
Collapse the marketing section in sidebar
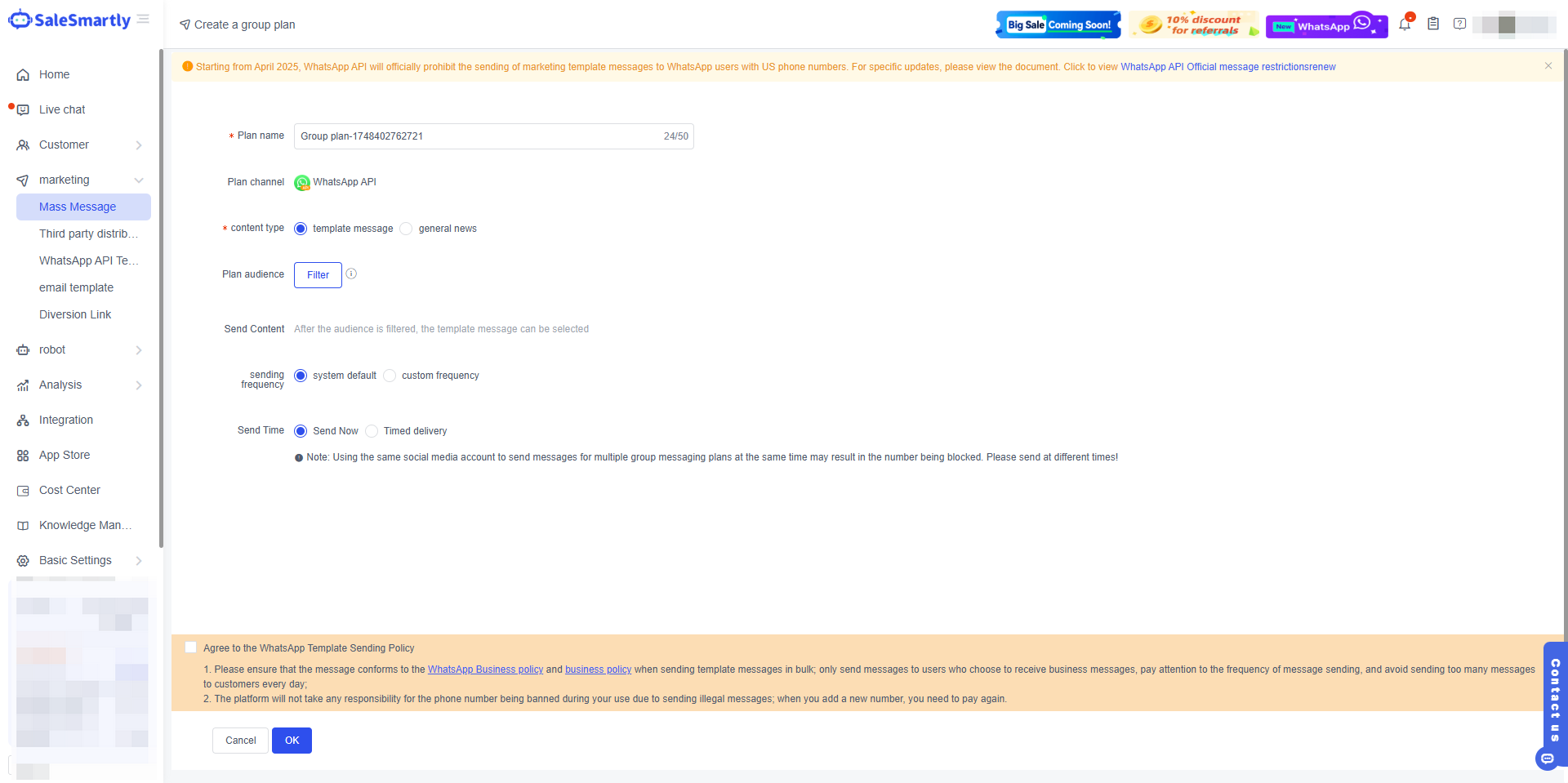point(139,180)
